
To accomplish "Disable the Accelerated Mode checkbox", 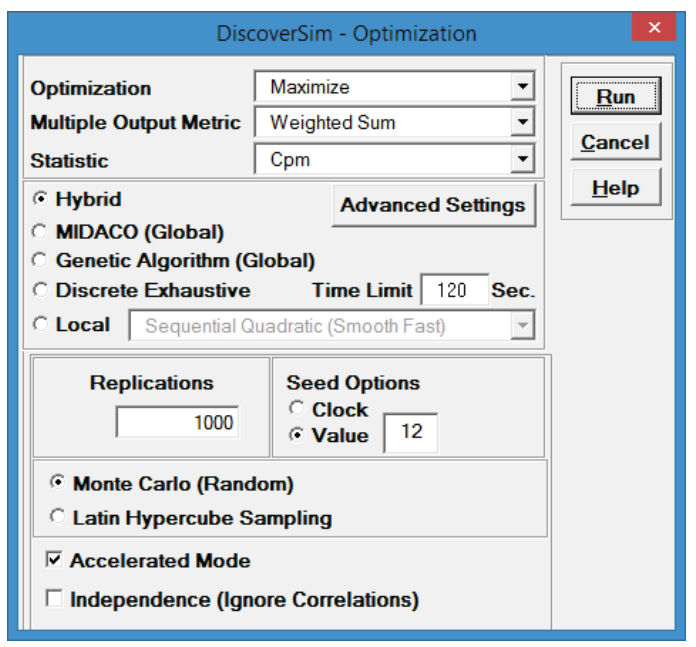I will coord(55,561).
